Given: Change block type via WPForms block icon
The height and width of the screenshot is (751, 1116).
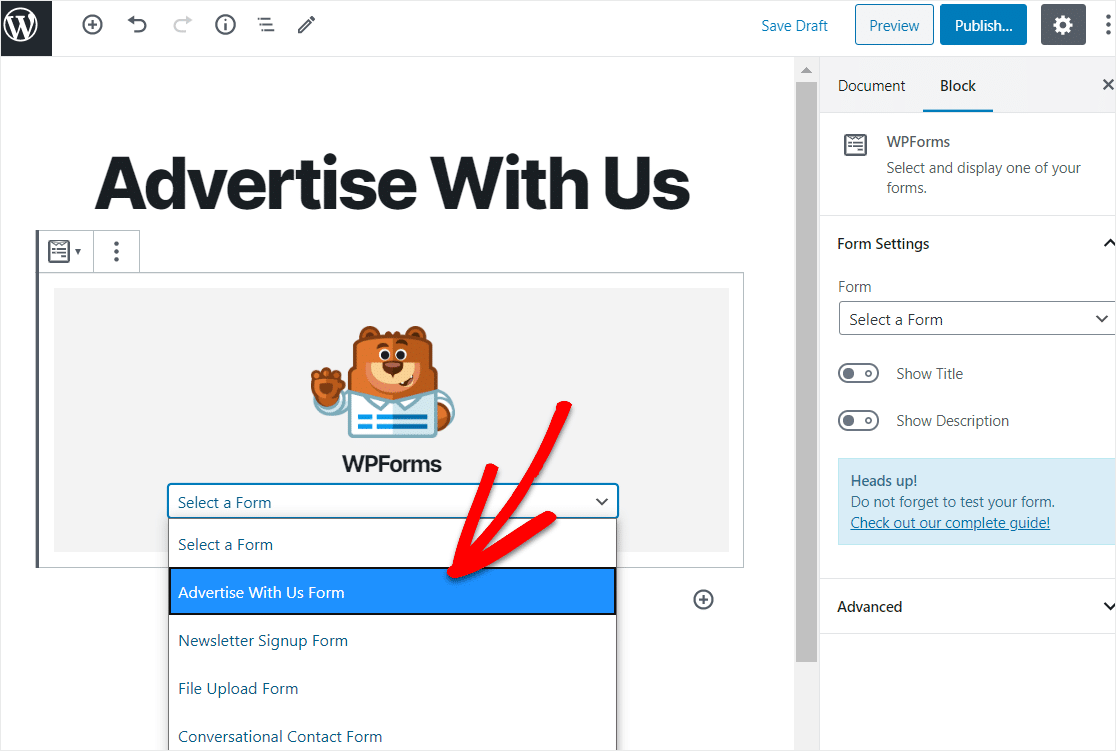Looking at the screenshot, I should point(64,251).
